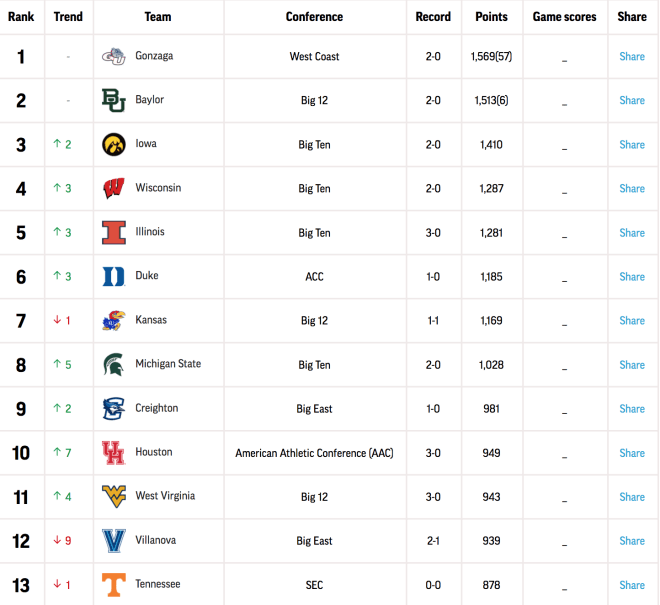Open the Houston UH logo
Image resolution: width=660 pixels, height=605 pixels.
pyautogui.click(x=114, y=453)
